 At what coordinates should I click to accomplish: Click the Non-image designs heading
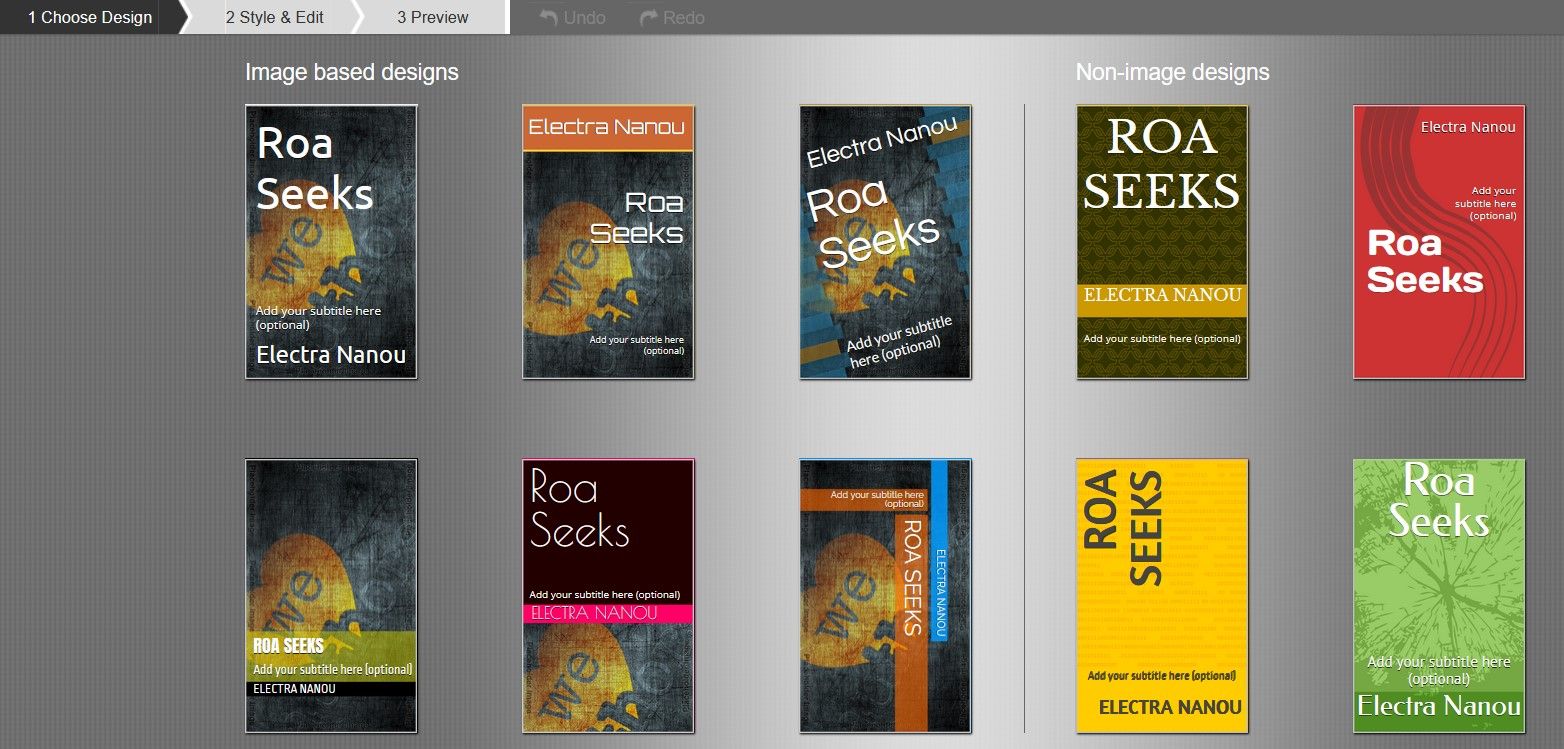[x=1172, y=72]
